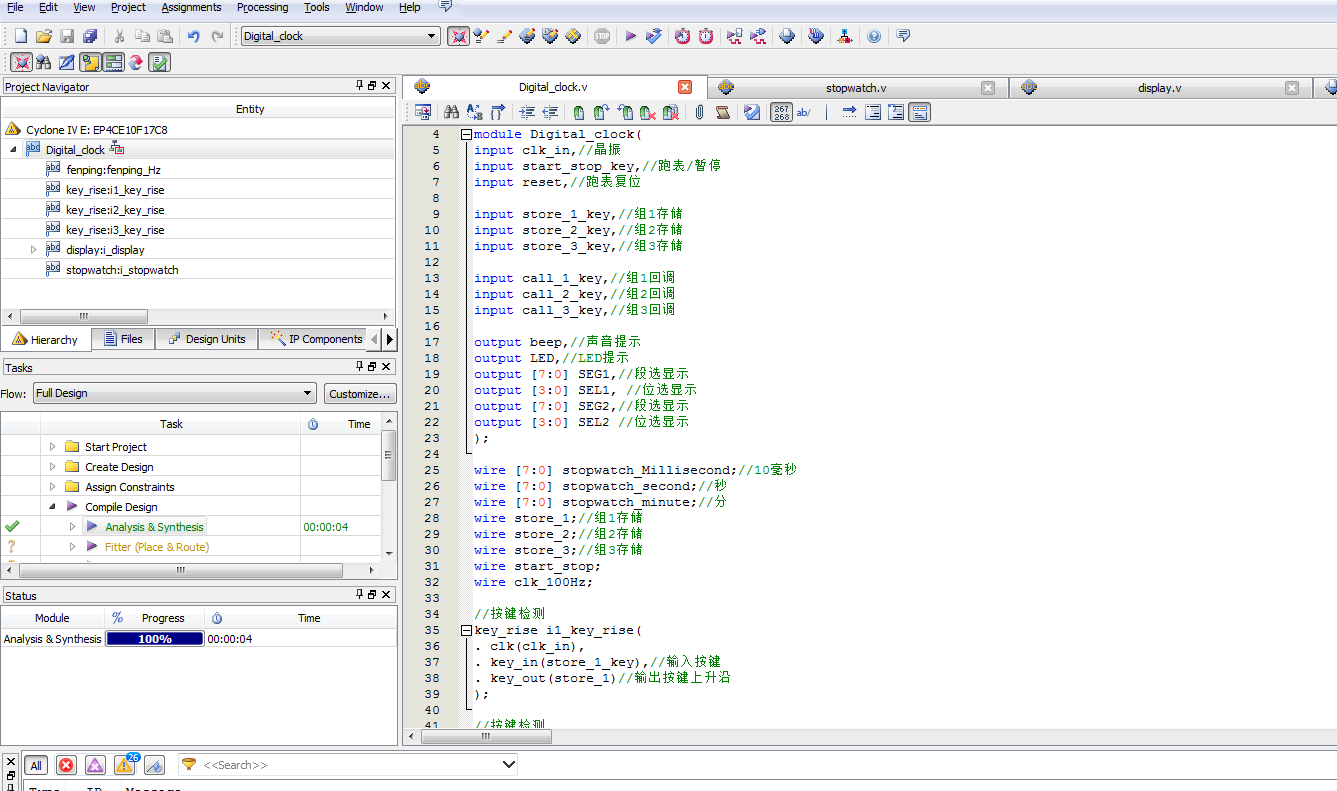The image size is (1337, 791).
Task: Toggle the All messages filter button
Action: pyautogui.click(x=36, y=765)
